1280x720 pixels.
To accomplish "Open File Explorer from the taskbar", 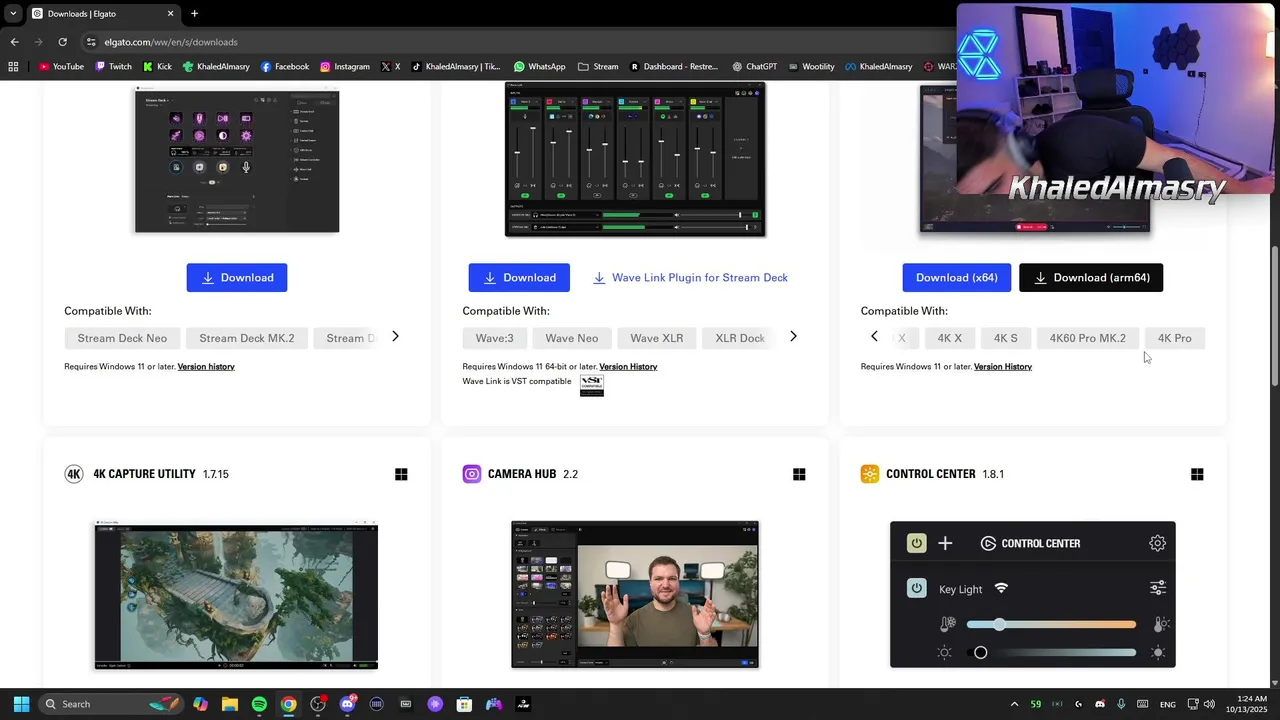I will tap(229, 704).
